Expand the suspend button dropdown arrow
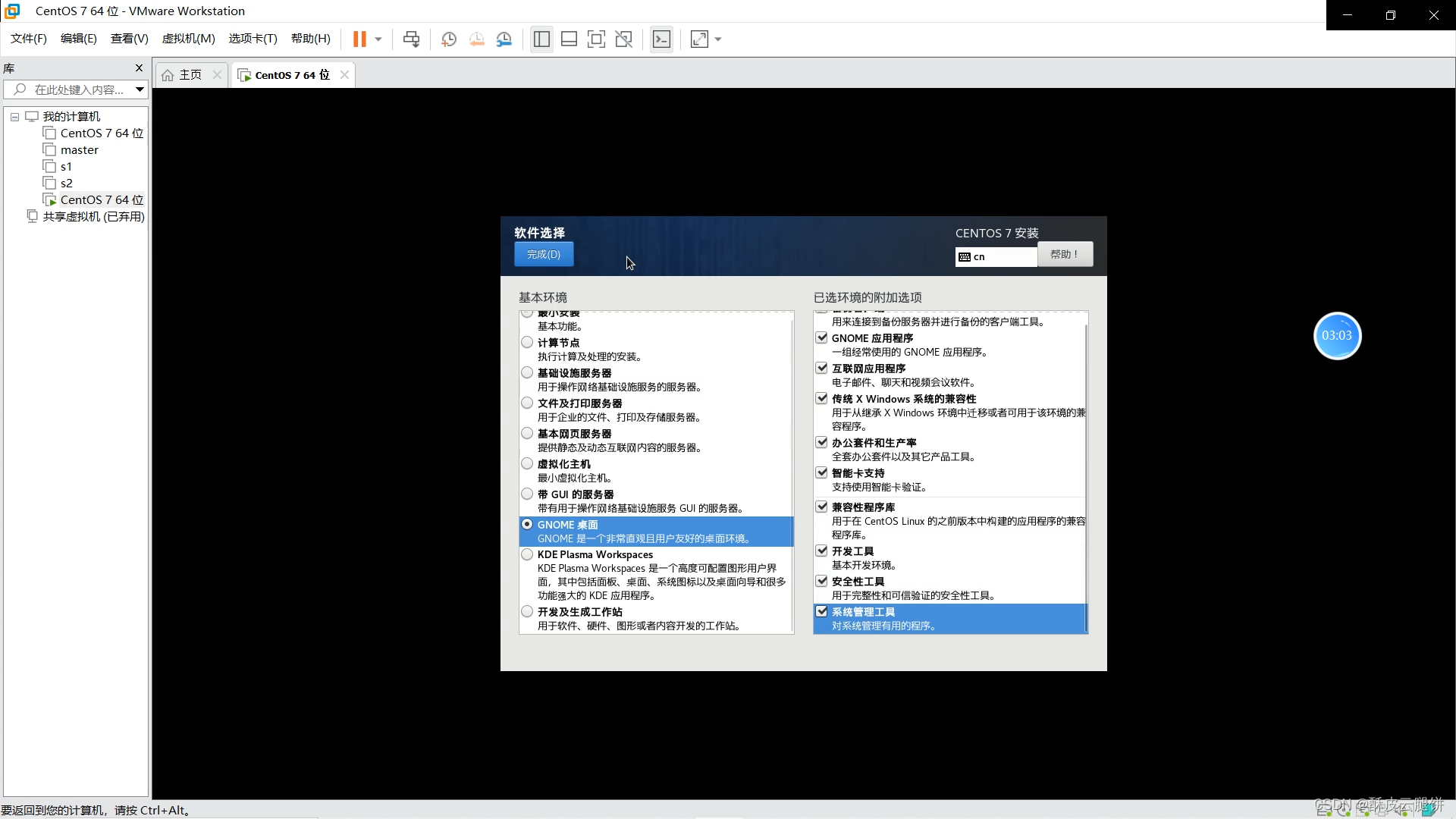Viewport: 1456px width, 819px height. point(378,39)
